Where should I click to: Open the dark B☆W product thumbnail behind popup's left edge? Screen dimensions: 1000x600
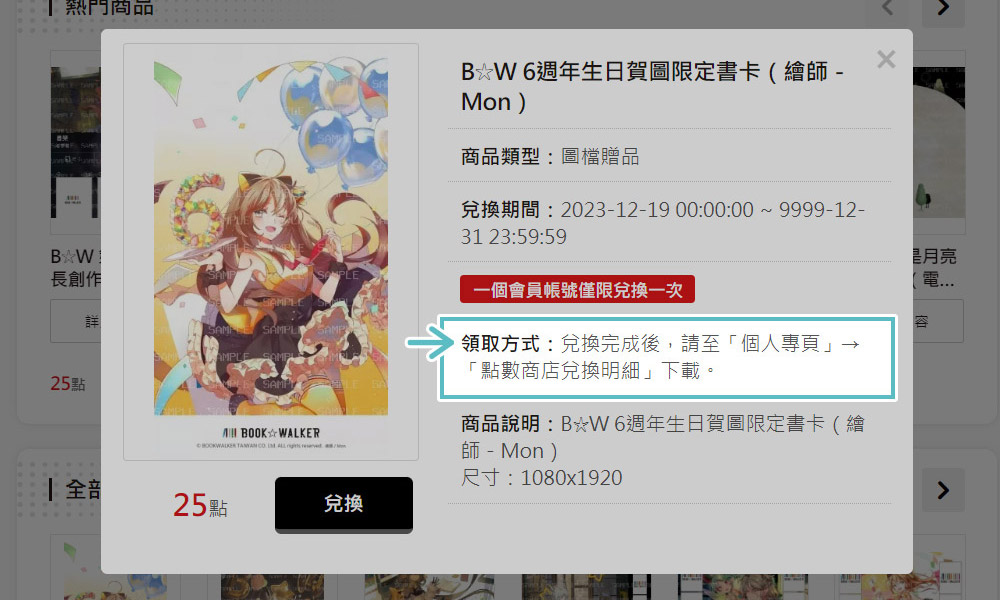tap(75, 143)
